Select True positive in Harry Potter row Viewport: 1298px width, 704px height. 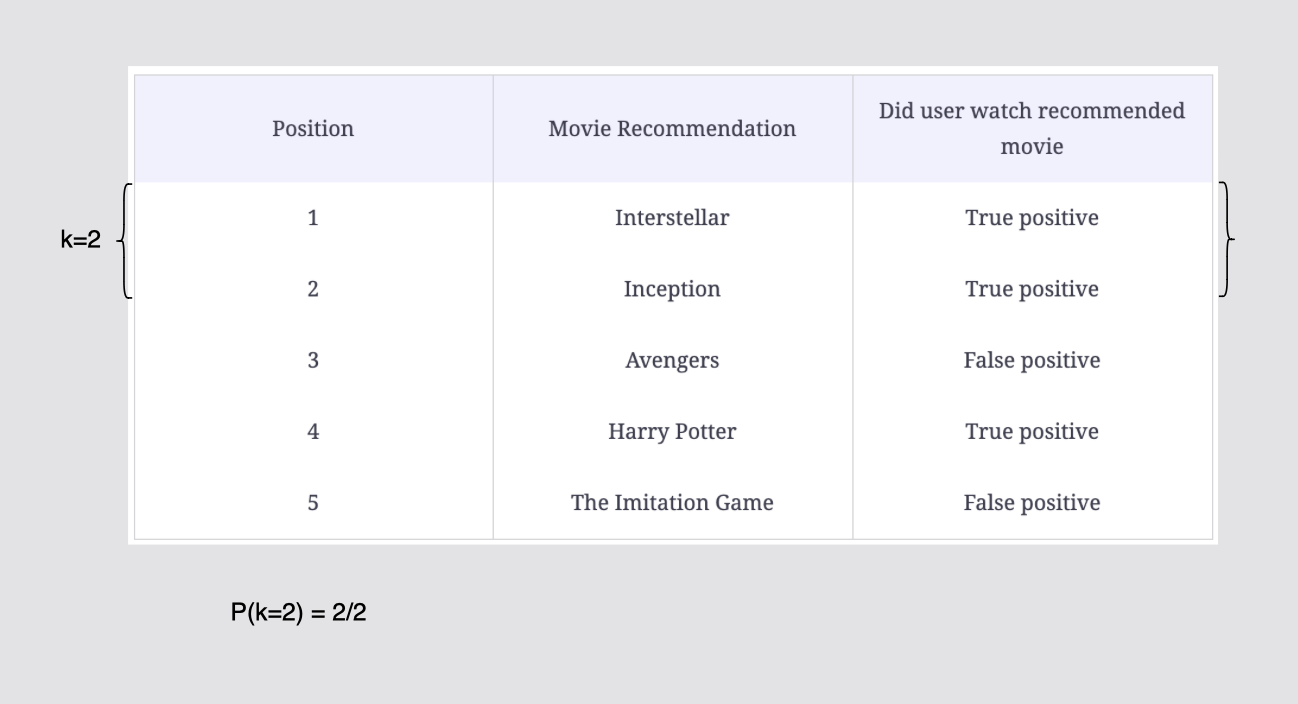1032,432
